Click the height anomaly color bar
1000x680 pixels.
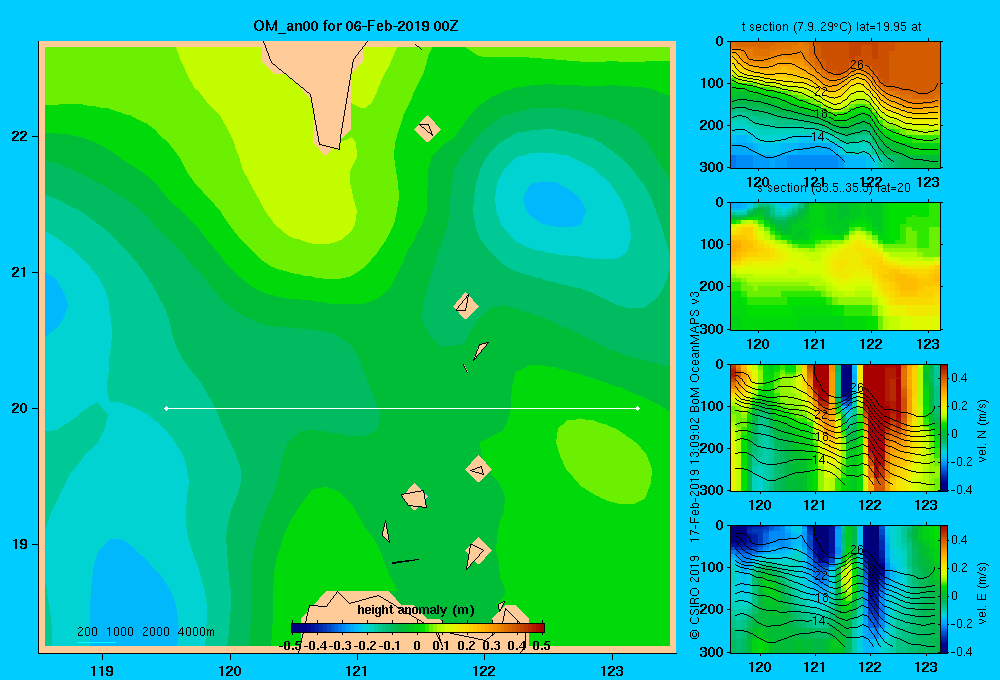click(418, 628)
